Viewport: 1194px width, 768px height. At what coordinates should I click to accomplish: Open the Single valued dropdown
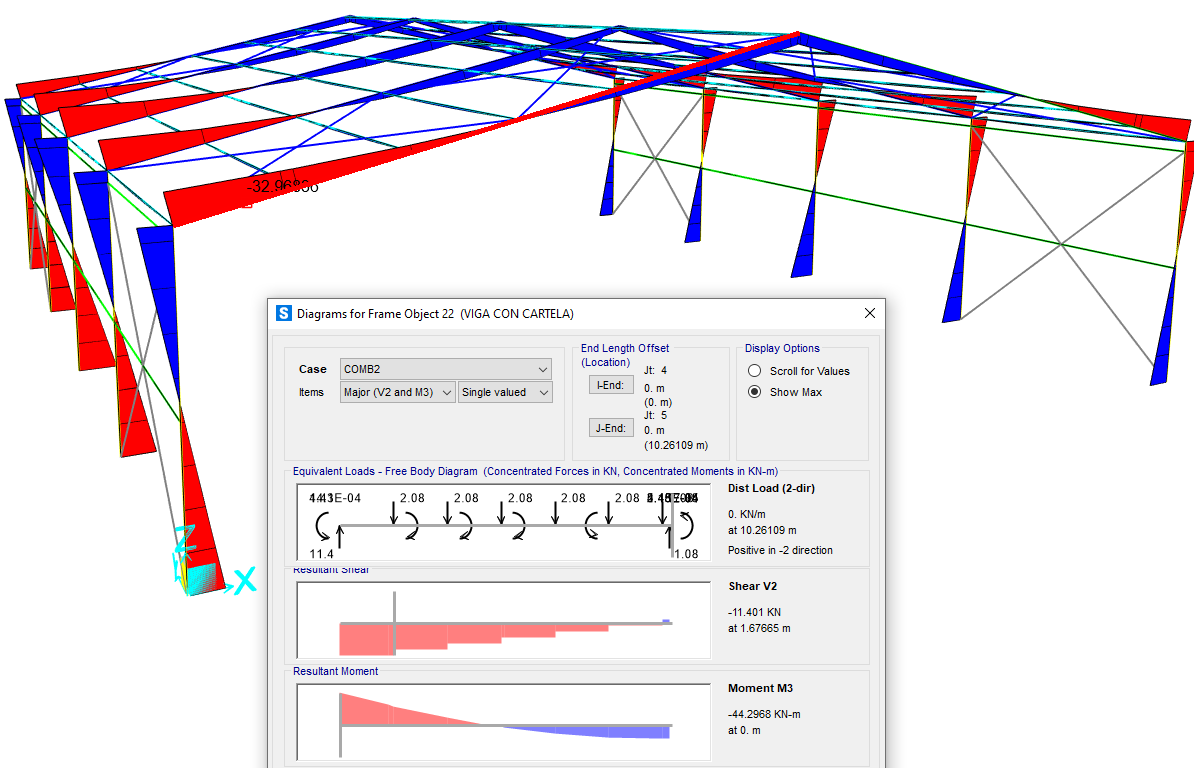(x=506, y=393)
